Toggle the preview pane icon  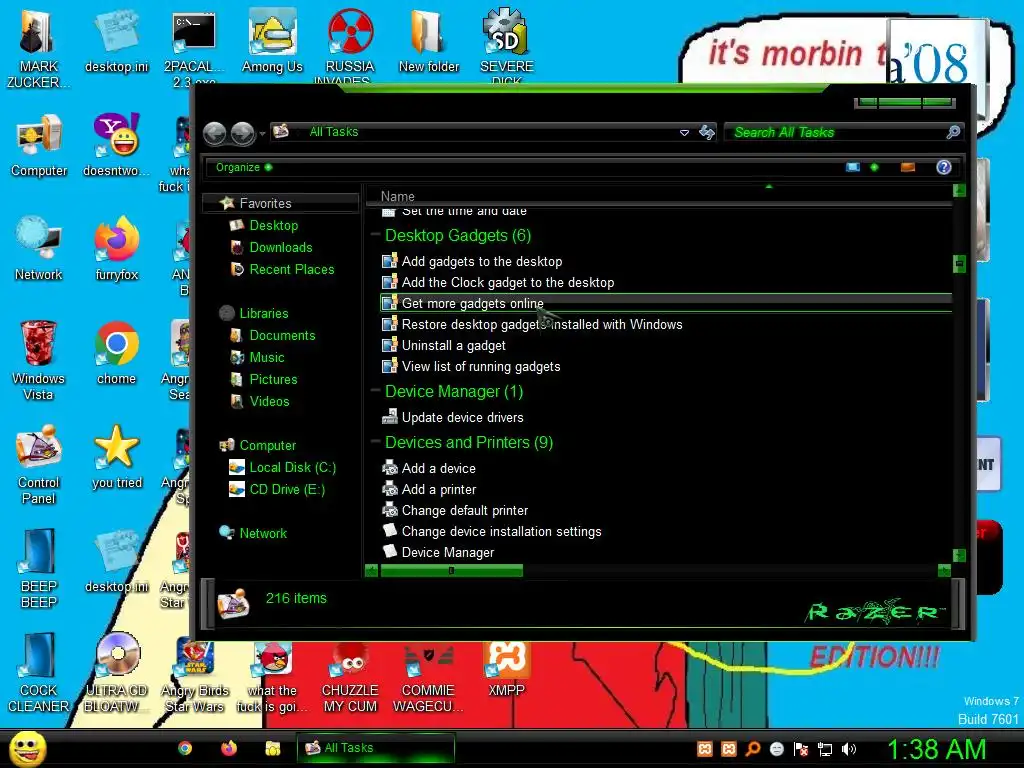(x=908, y=167)
